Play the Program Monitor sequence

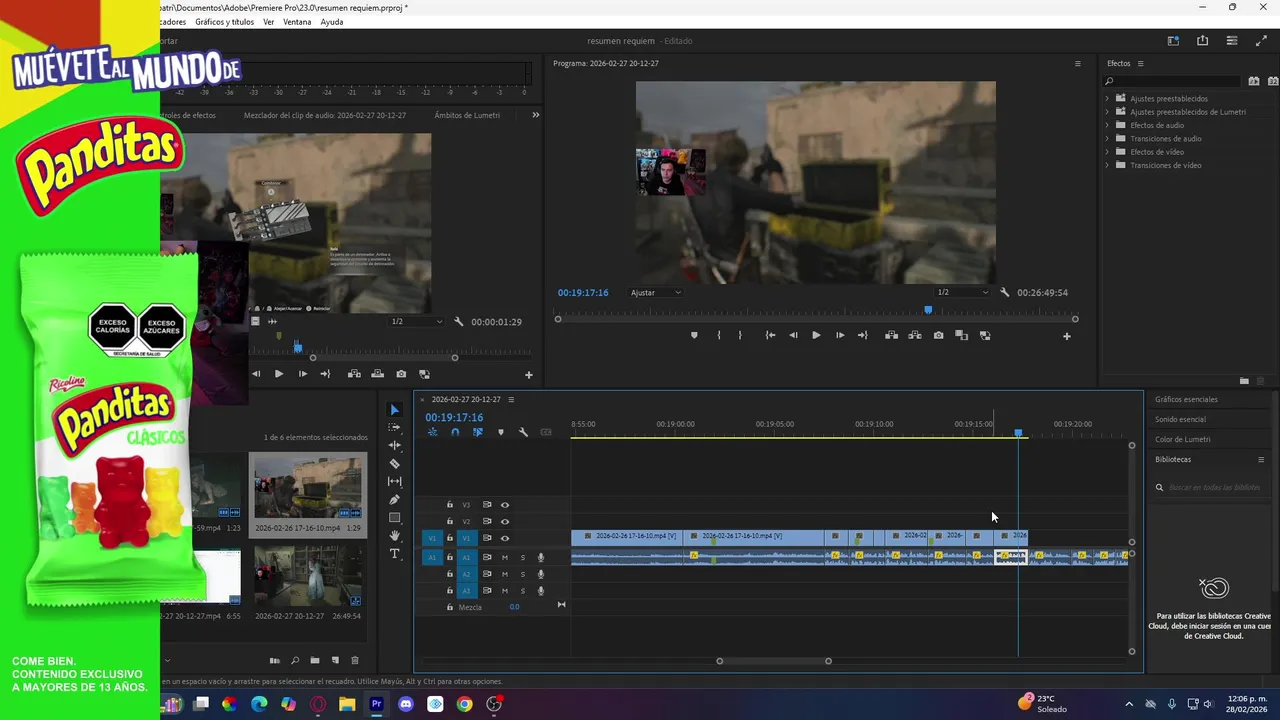816,335
